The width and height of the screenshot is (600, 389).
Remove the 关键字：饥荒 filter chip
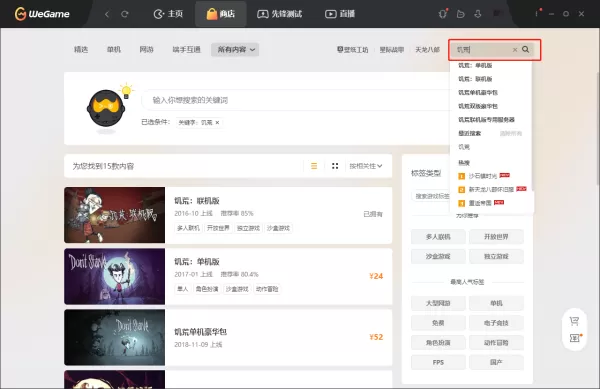[217, 122]
